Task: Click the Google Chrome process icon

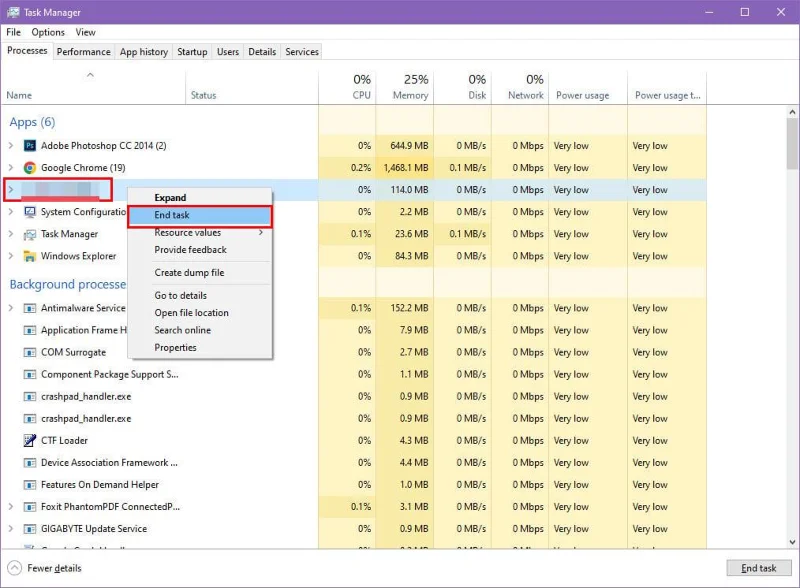Action: pyautogui.click(x=30, y=168)
